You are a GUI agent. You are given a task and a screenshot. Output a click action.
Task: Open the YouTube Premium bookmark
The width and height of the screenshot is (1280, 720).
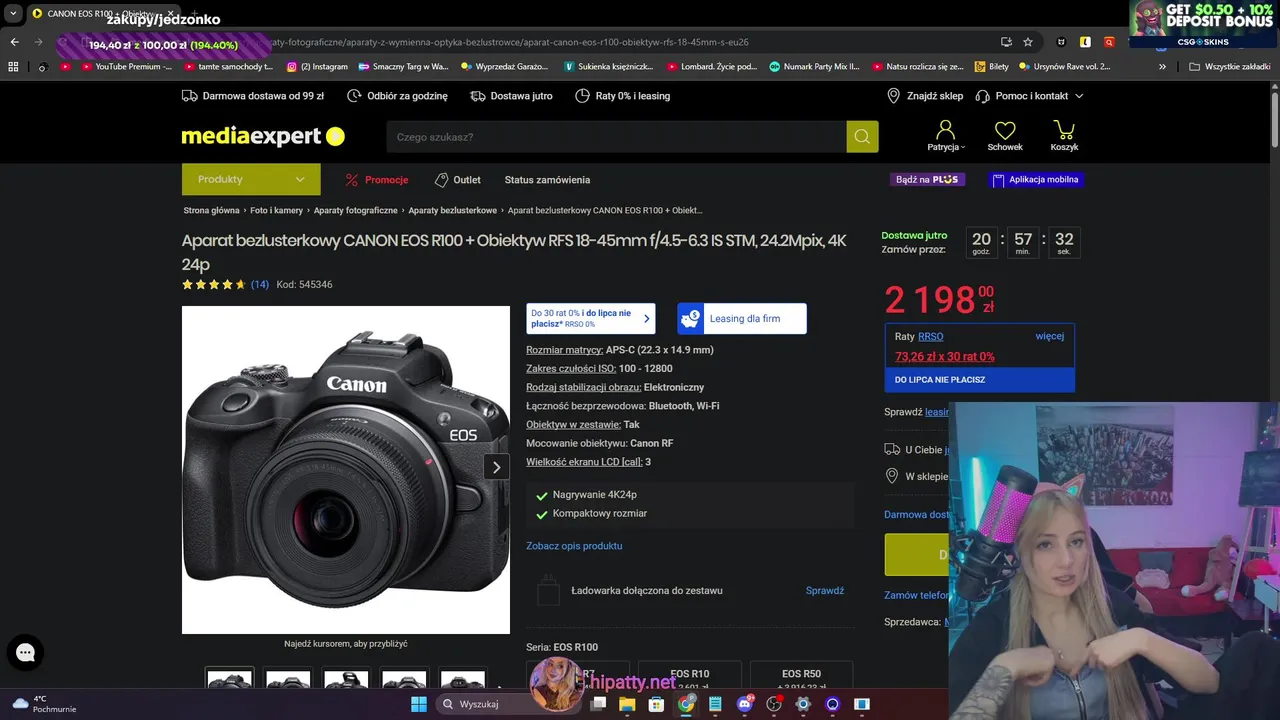coord(126,67)
